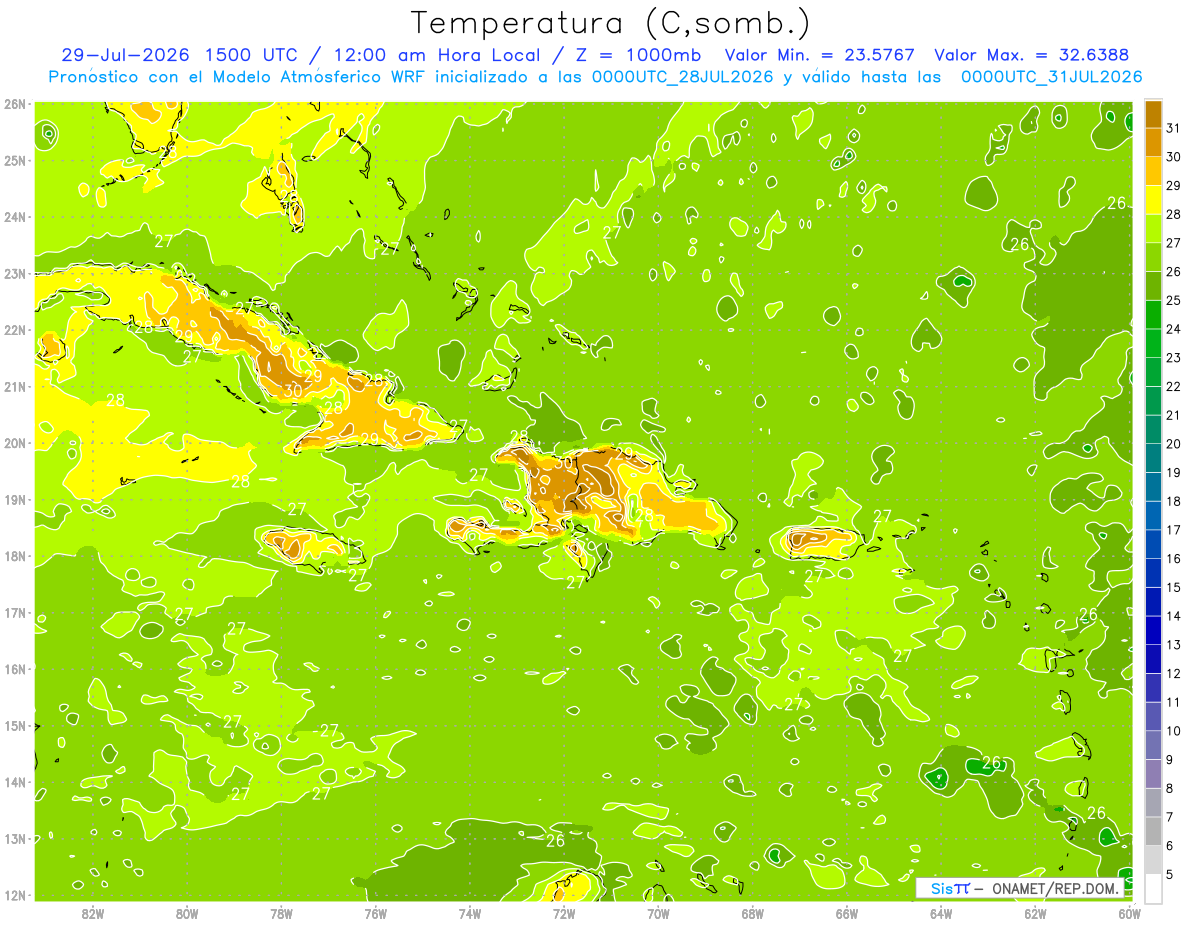The width and height of the screenshot is (1200, 927).
Task: Click the "Temperatura (C,somb.)" chart title
Action: [611, 24]
